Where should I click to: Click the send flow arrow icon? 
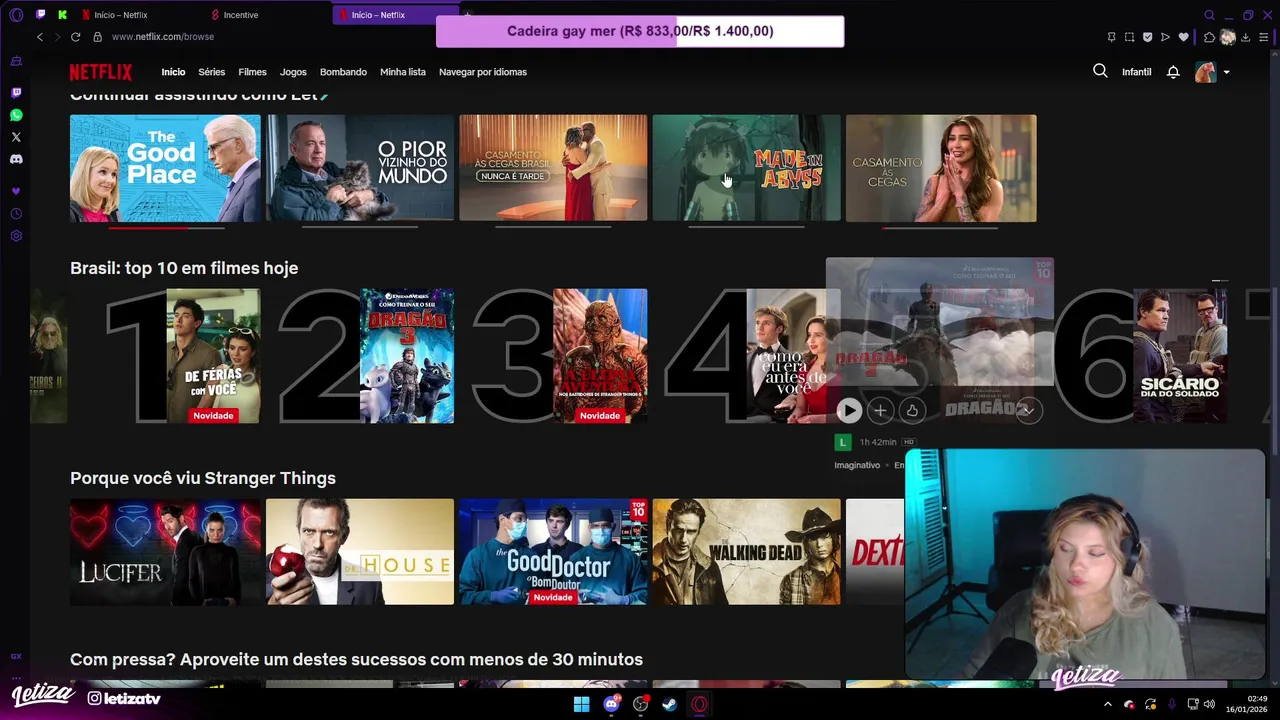pyautogui.click(x=1165, y=37)
